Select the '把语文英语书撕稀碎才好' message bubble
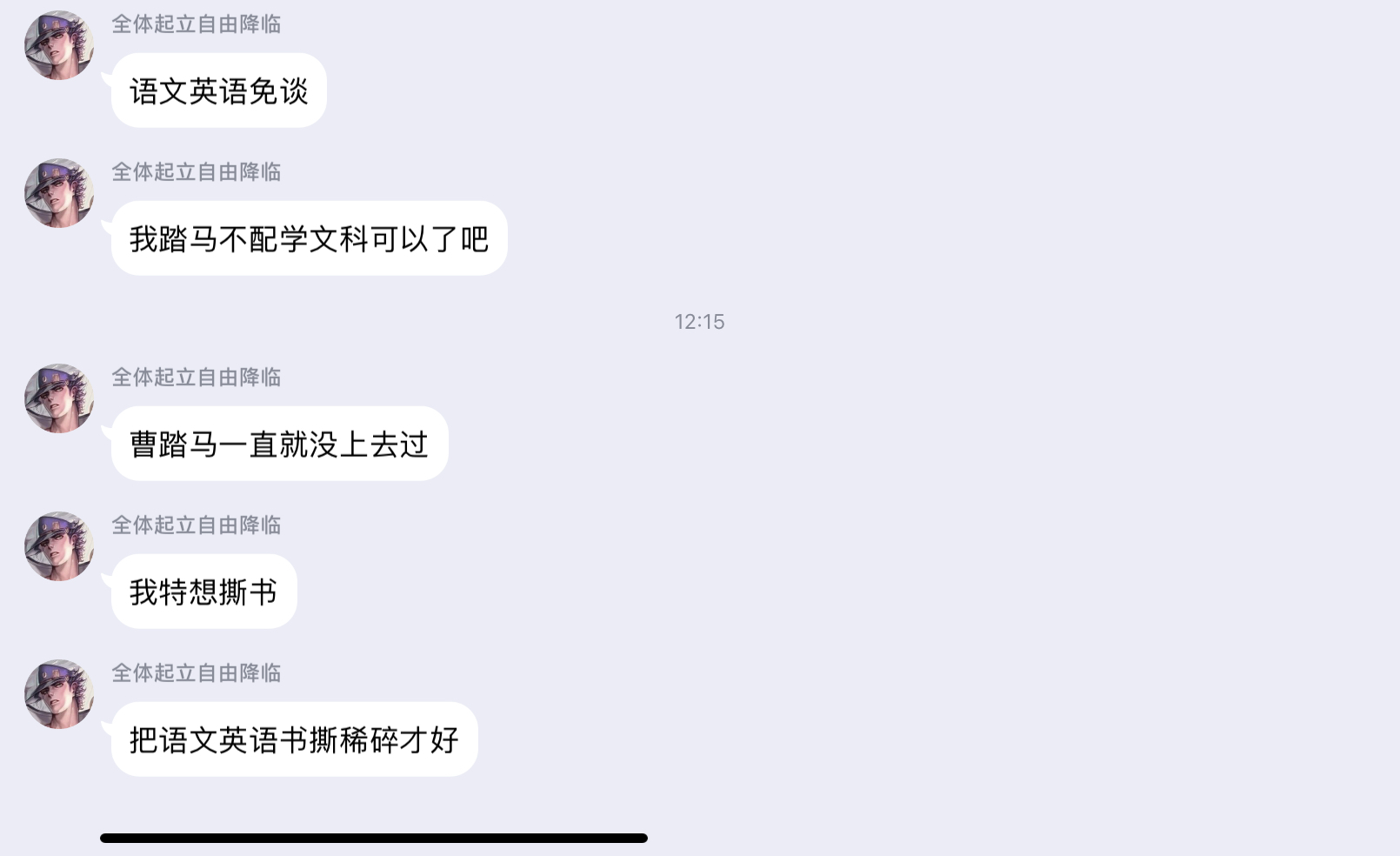 (295, 739)
